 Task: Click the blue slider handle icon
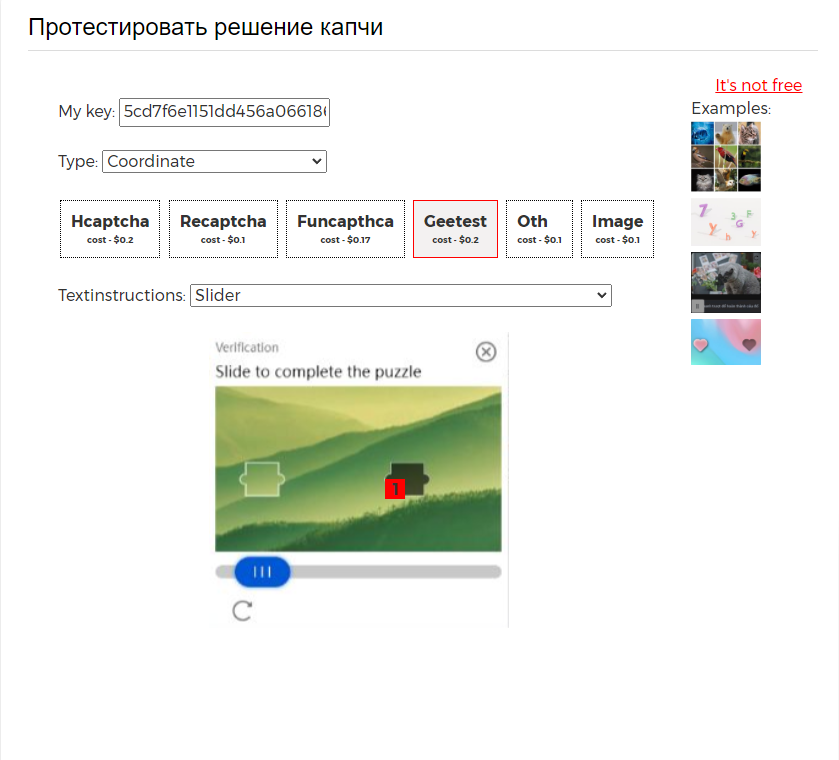pos(263,571)
